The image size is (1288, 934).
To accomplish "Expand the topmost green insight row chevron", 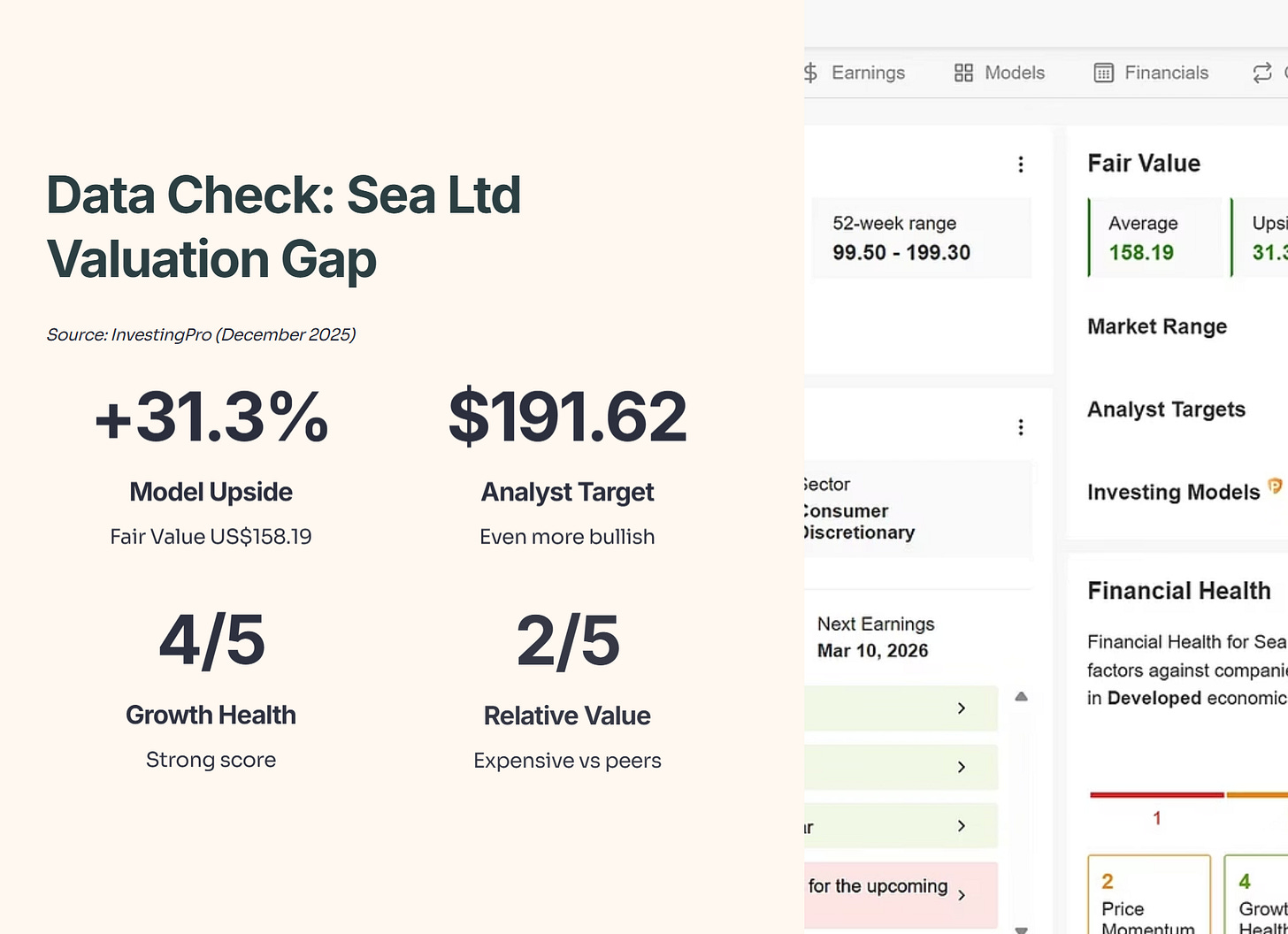I will coord(962,708).
